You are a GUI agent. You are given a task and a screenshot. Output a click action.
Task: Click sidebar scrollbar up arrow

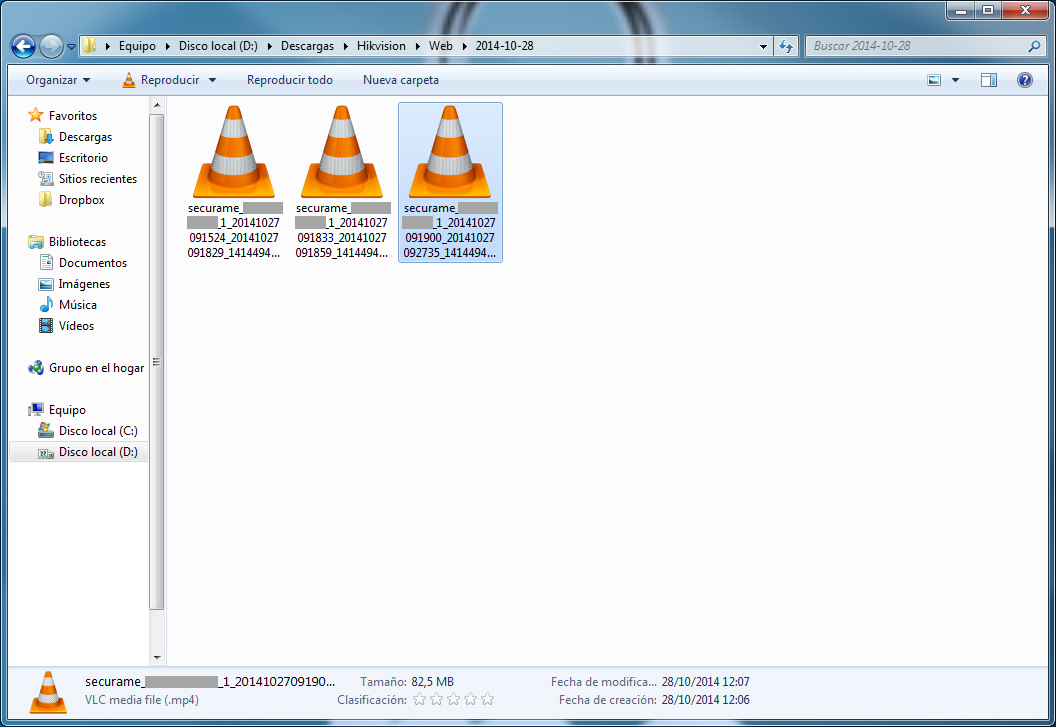157,105
